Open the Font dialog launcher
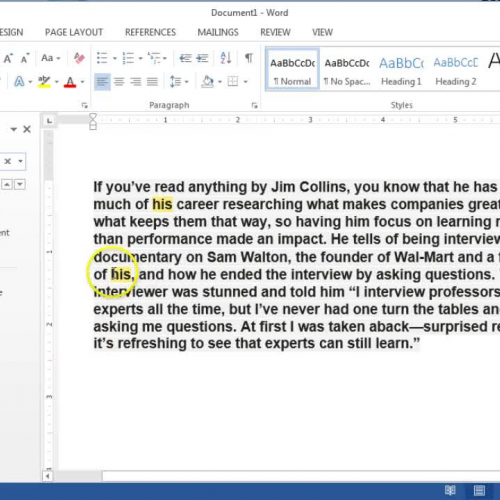Viewport: 500px width, 500px height. (85, 106)
